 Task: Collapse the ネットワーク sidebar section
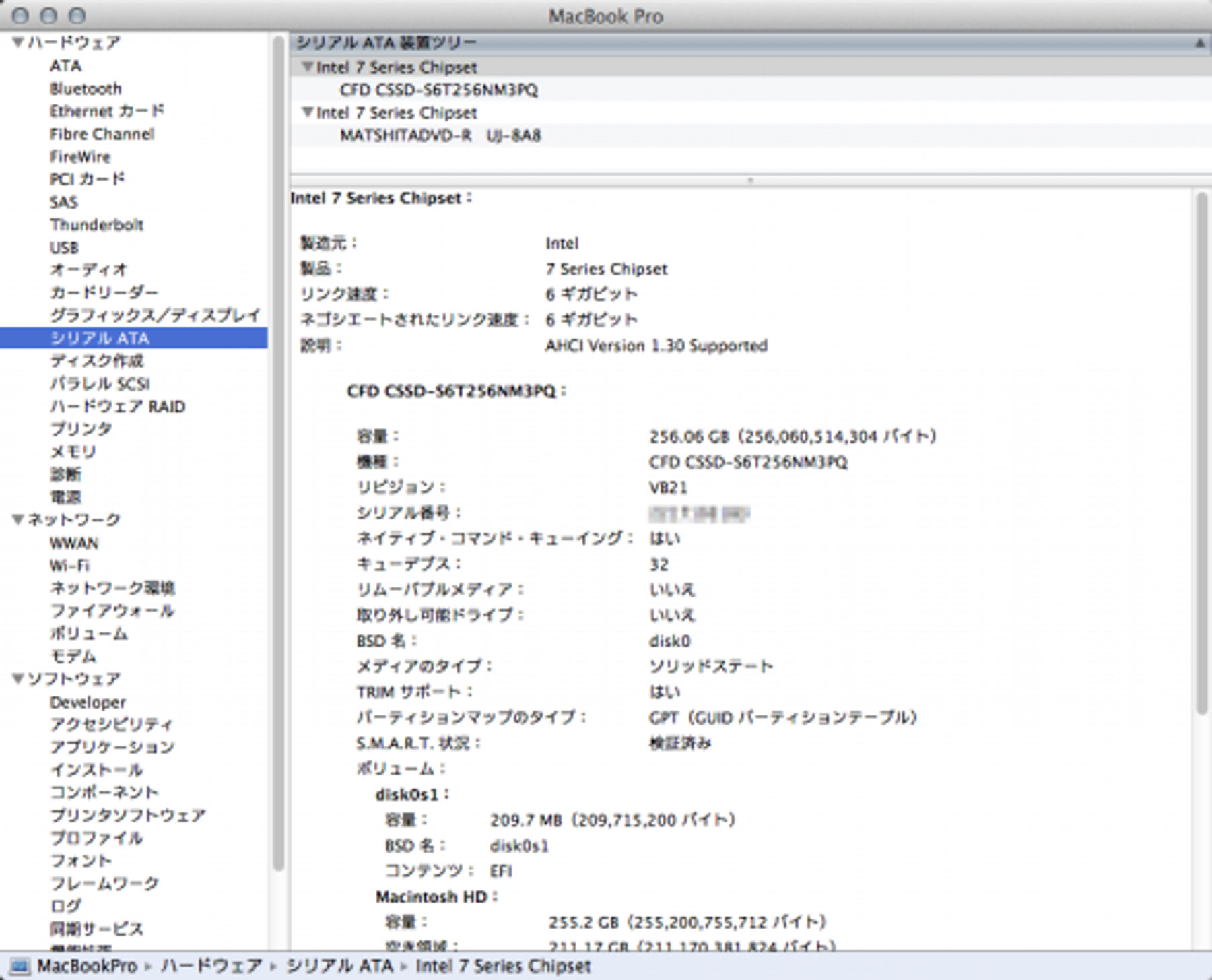pos(18,520)
